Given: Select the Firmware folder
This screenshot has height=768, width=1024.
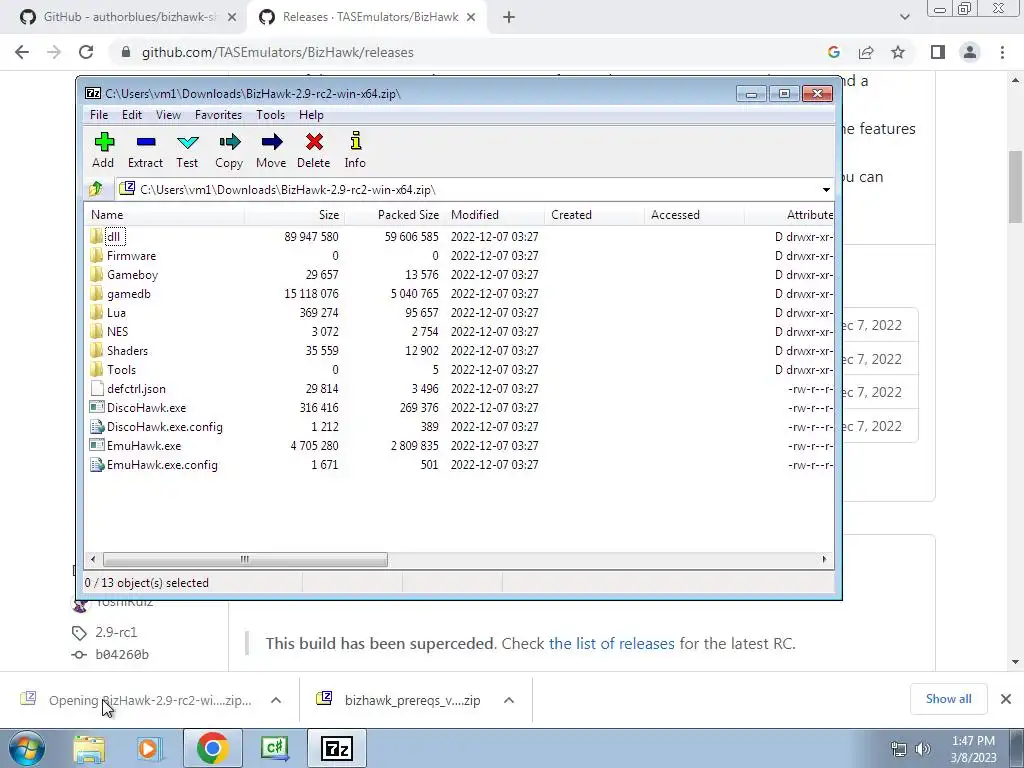Looking at the screenshot, I should 131,255.
